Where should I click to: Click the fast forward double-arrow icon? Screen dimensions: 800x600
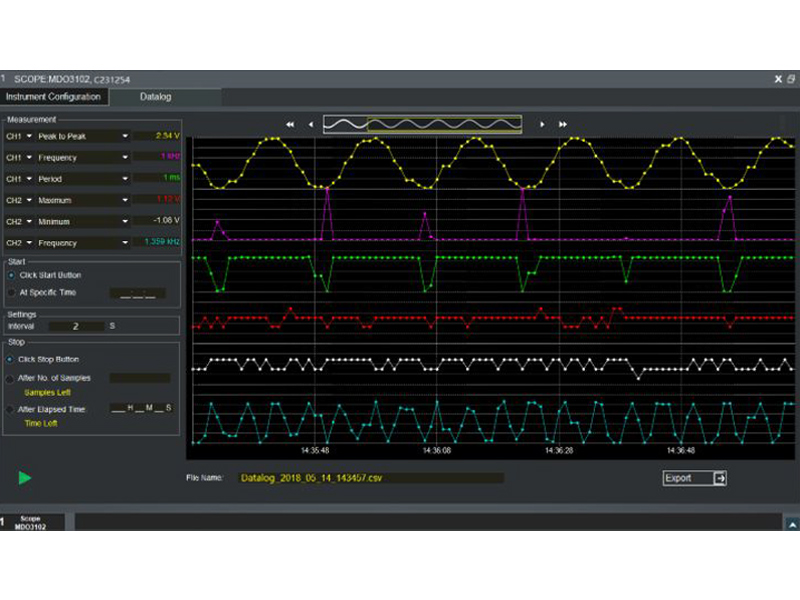pos(562,125)
